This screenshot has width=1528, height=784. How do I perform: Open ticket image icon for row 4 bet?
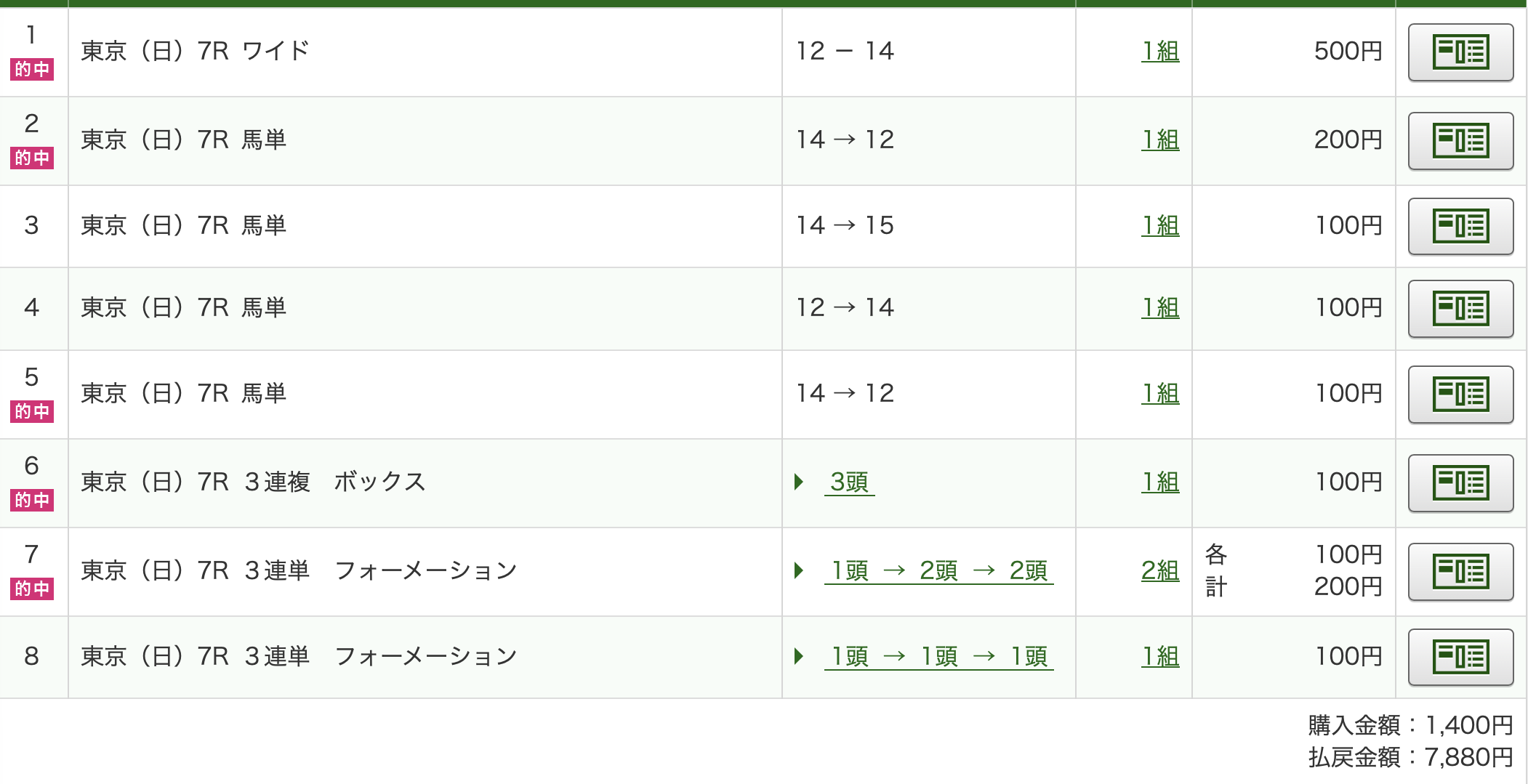[1460, 309]
